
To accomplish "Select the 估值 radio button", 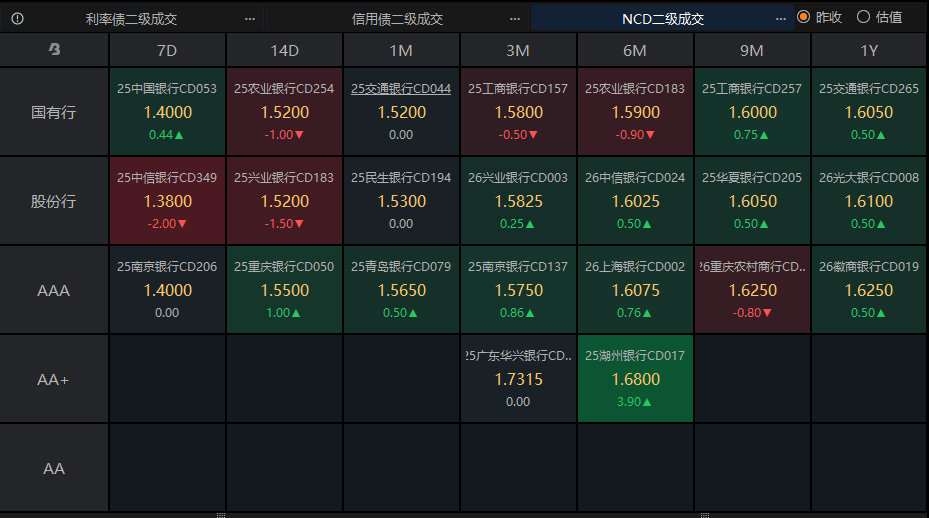I will tap(864, 17).
